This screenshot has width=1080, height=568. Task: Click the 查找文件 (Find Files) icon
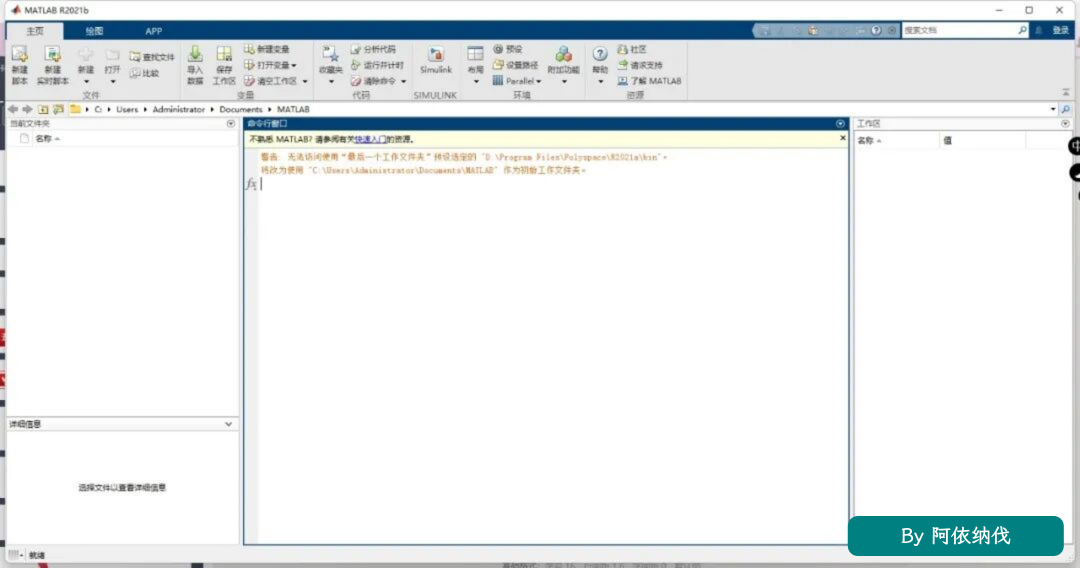[x=135, y=57]
